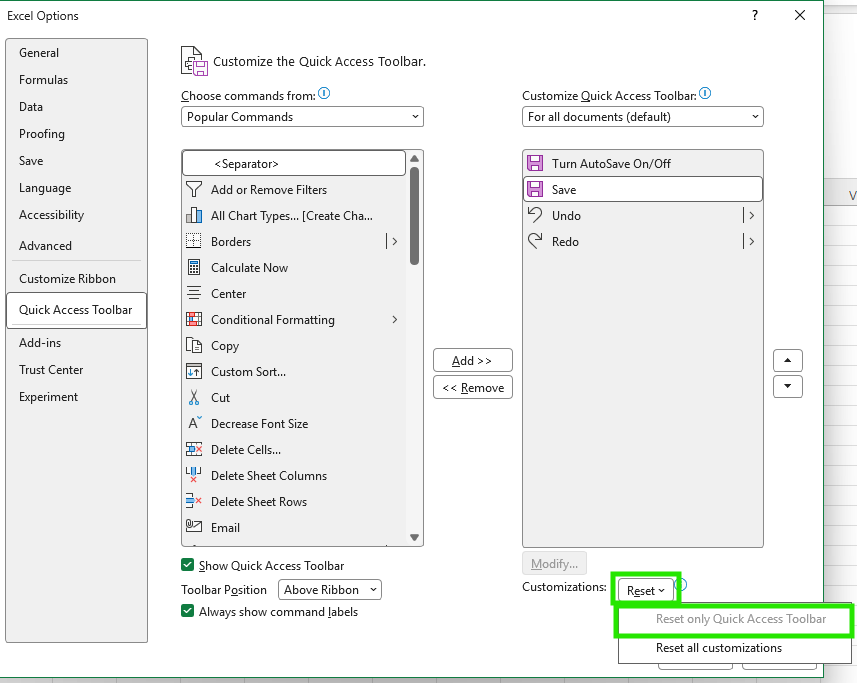Expand the Redo split arrow
The width and height of the screenshot is (857, 683).
tap(752, 241)
